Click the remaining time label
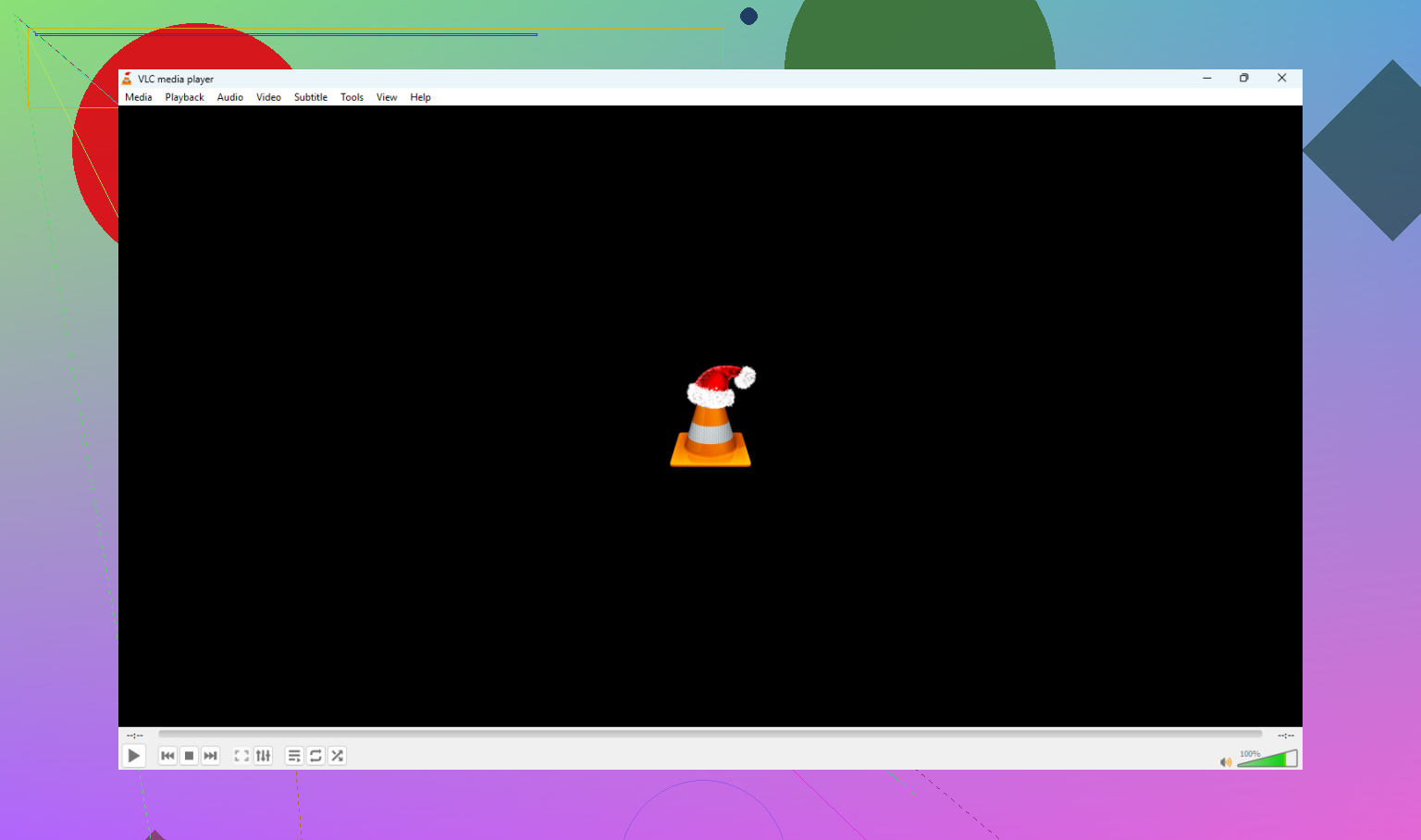The image size is (1421, 840). click(1286, 735)
